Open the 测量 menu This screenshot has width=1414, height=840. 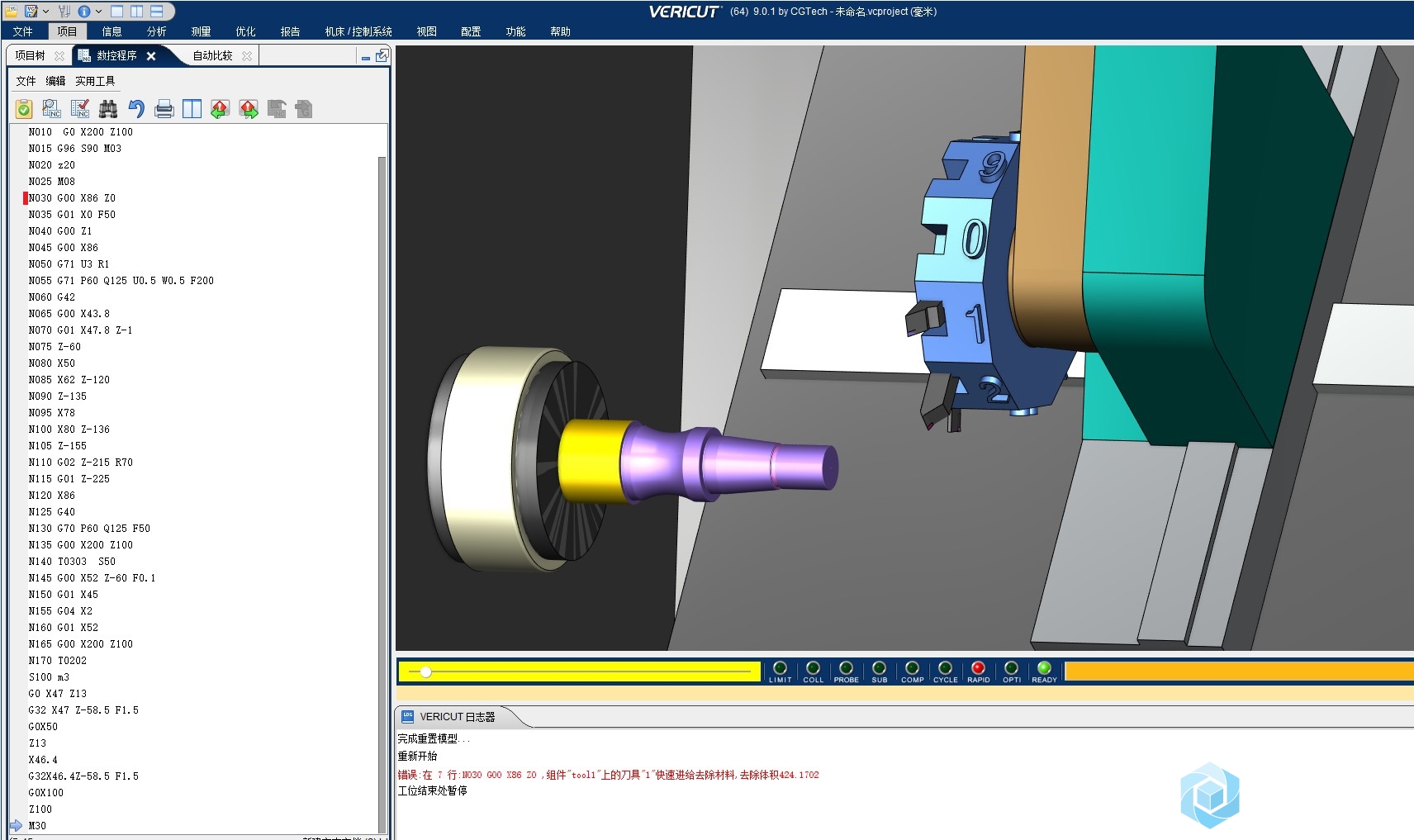coord(201,31)
